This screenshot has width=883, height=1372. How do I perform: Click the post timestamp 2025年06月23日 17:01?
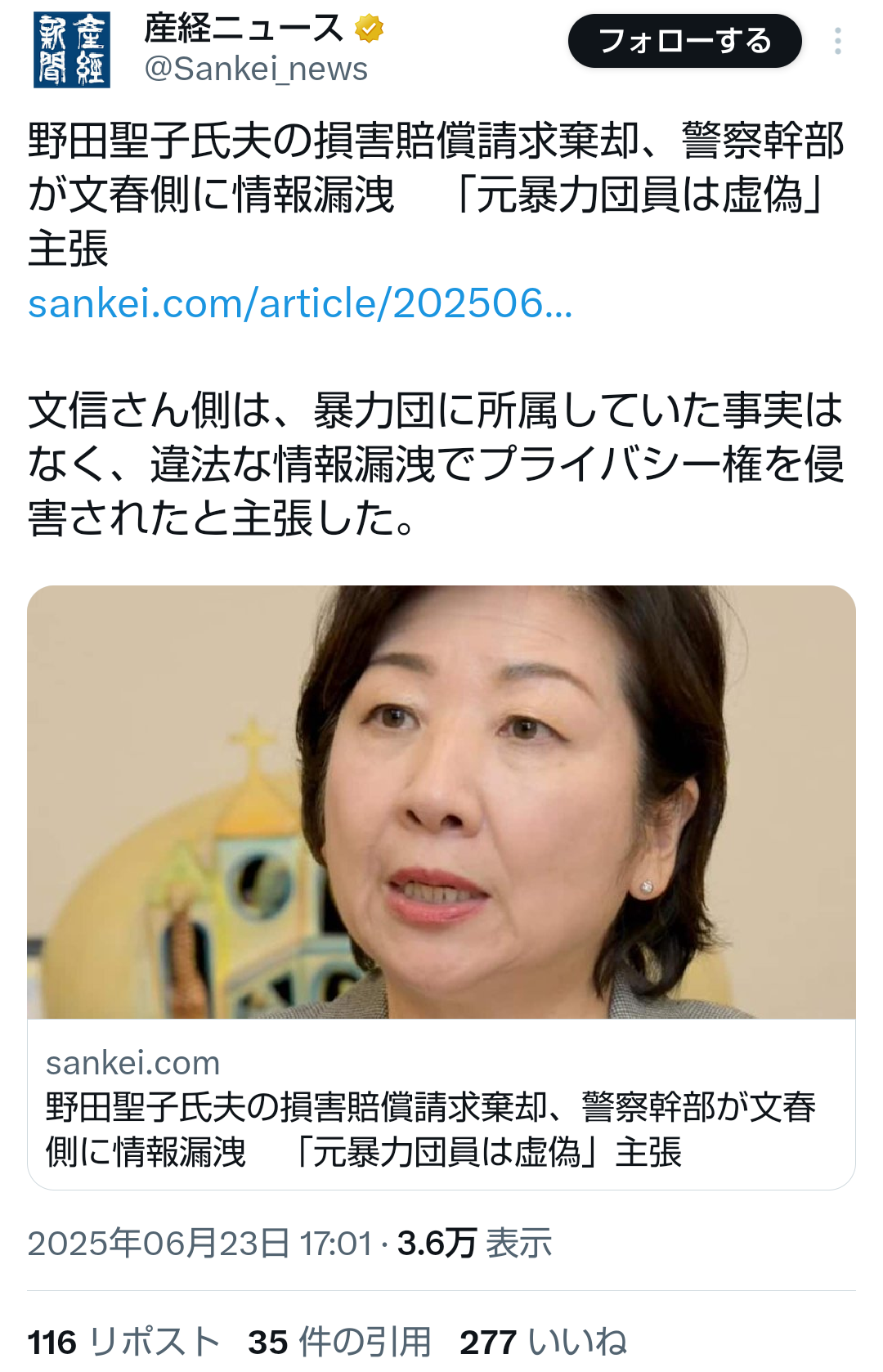point(199,1244)
